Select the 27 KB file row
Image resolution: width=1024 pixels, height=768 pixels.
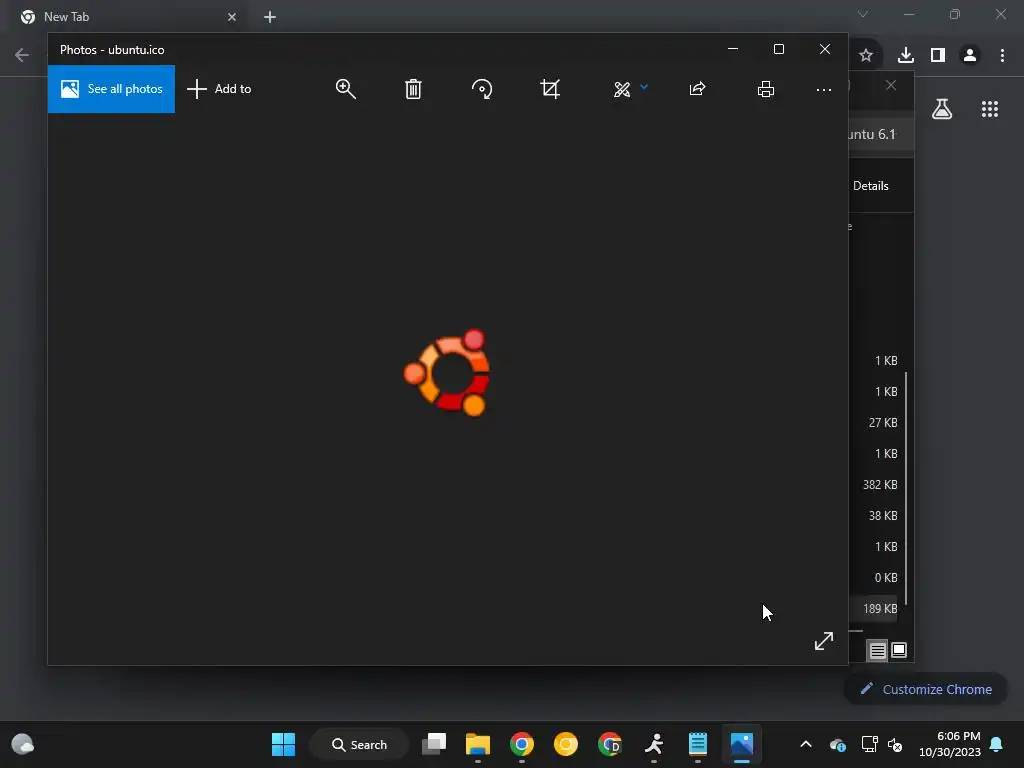point(873,423)
